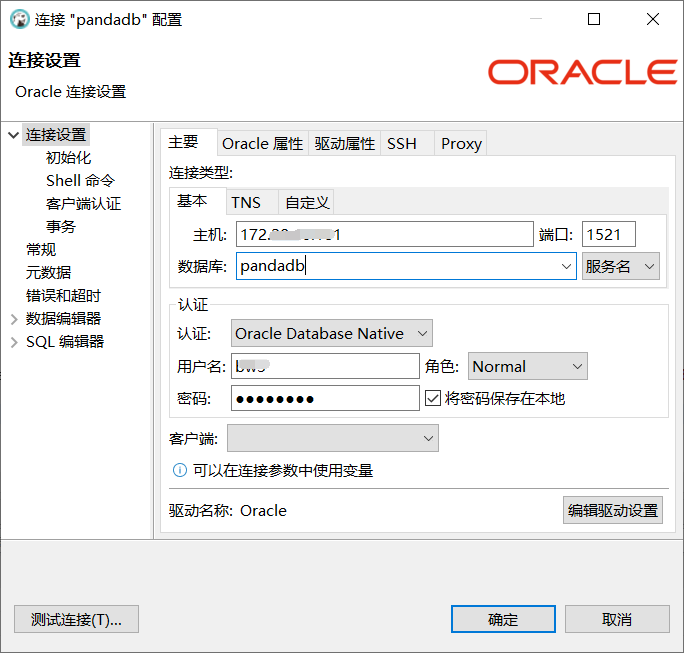Image resolution: width=684 pixels, height=653 pixels.
Task: Maximize the connection configuration window
Action: pyautogui.click(x=594, y=19)
